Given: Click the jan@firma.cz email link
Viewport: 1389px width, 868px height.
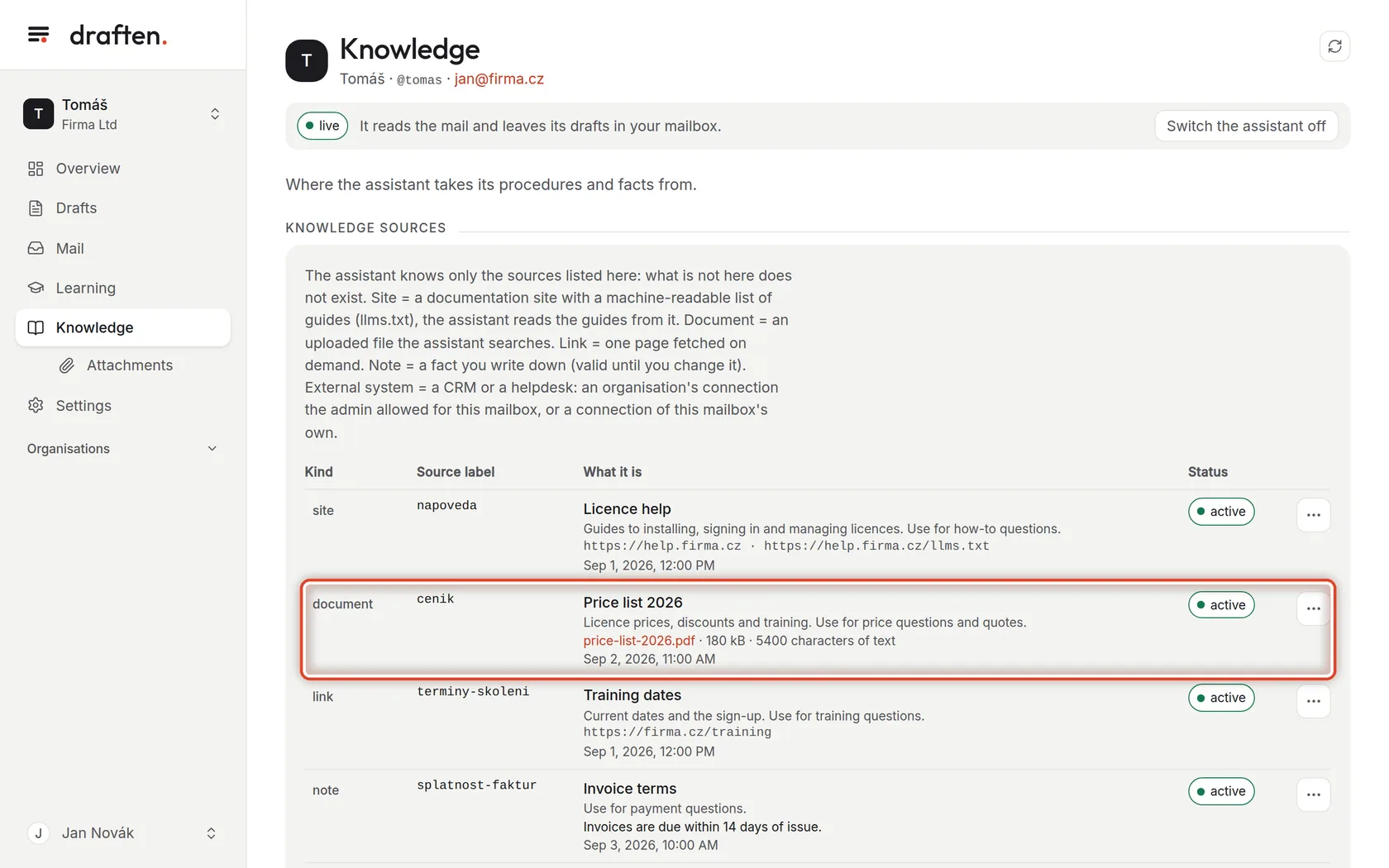Looking at the screenshot, I should point(499,79).
